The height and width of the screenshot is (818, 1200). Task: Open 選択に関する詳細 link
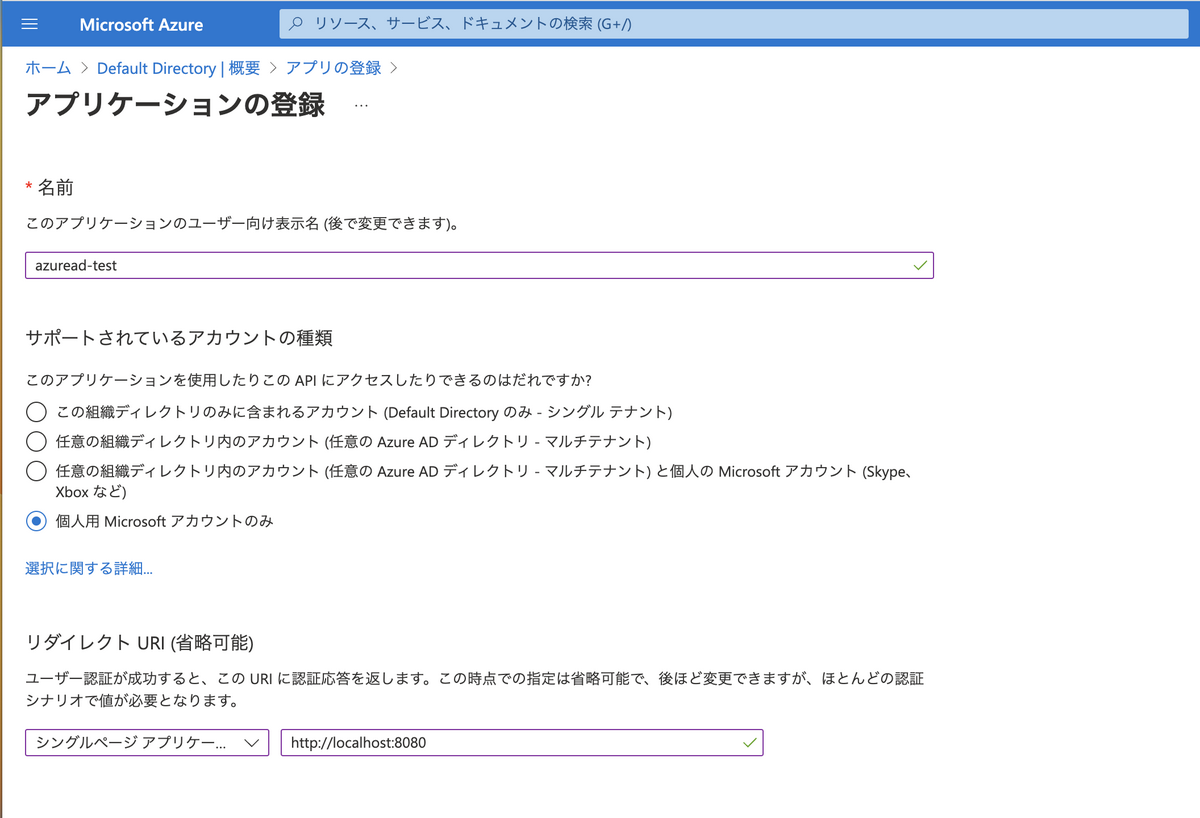[x=89, y=569]
